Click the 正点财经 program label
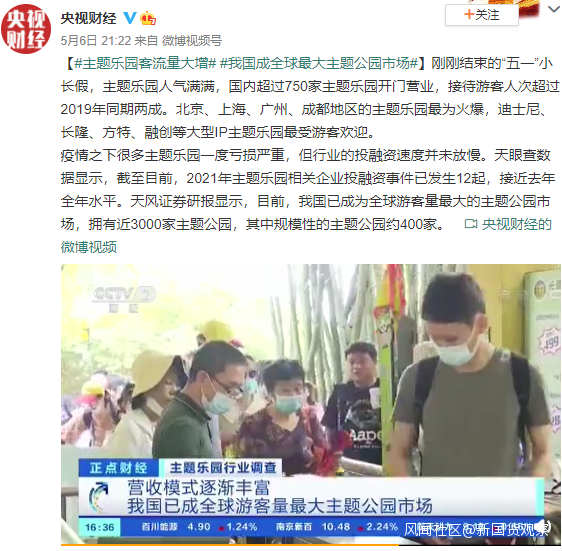The image size is (562, 551). coord(118,468)
